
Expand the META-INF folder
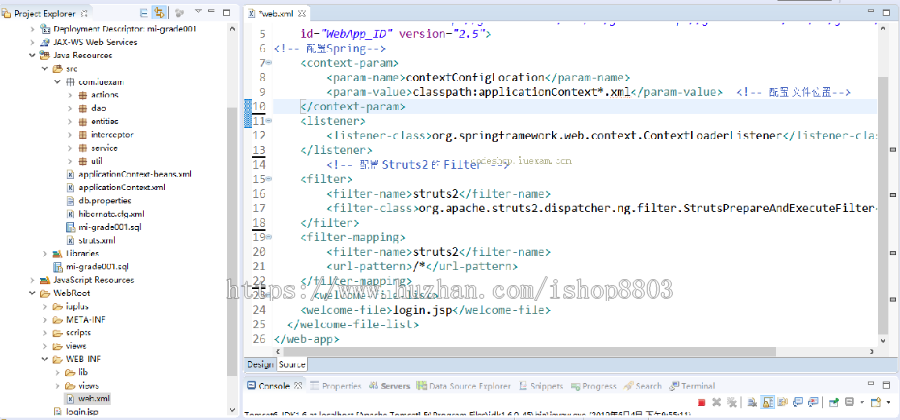45,320
